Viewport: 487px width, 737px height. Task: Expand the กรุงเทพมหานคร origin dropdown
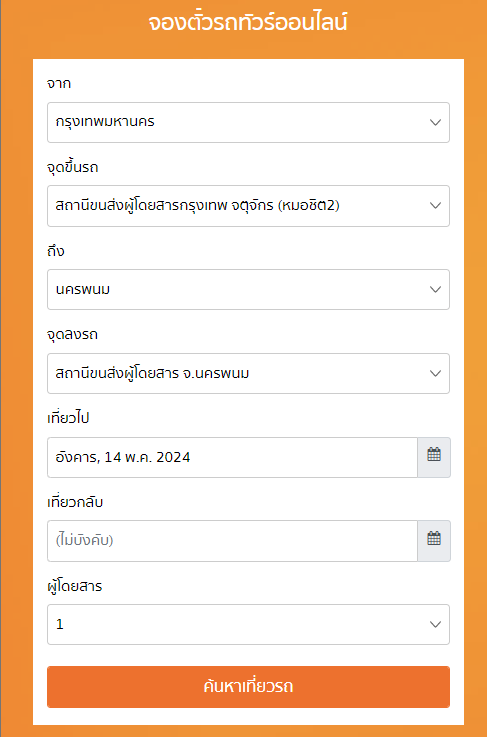coord(248,122)
